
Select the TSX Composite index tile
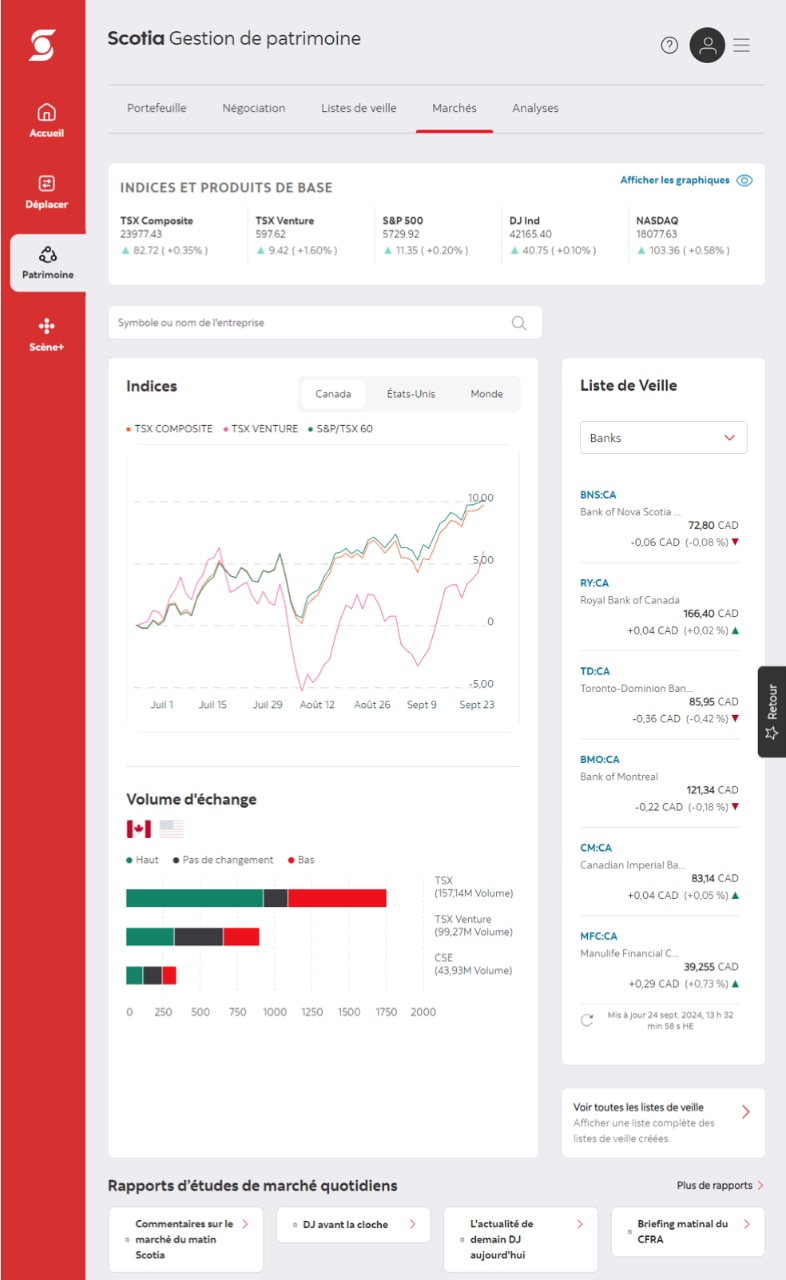pos(178,235)
